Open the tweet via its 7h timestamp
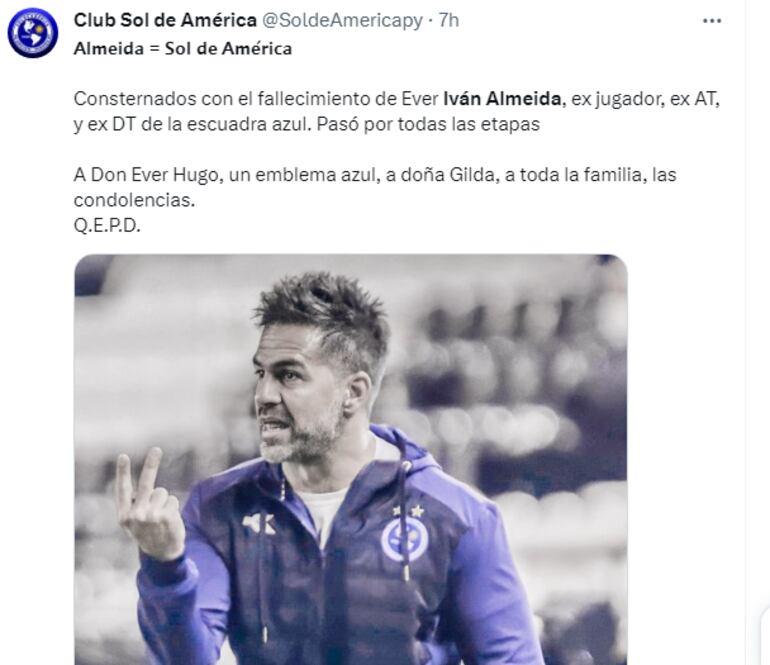Screen dimensions: 770x665 (x=449, y=21)
